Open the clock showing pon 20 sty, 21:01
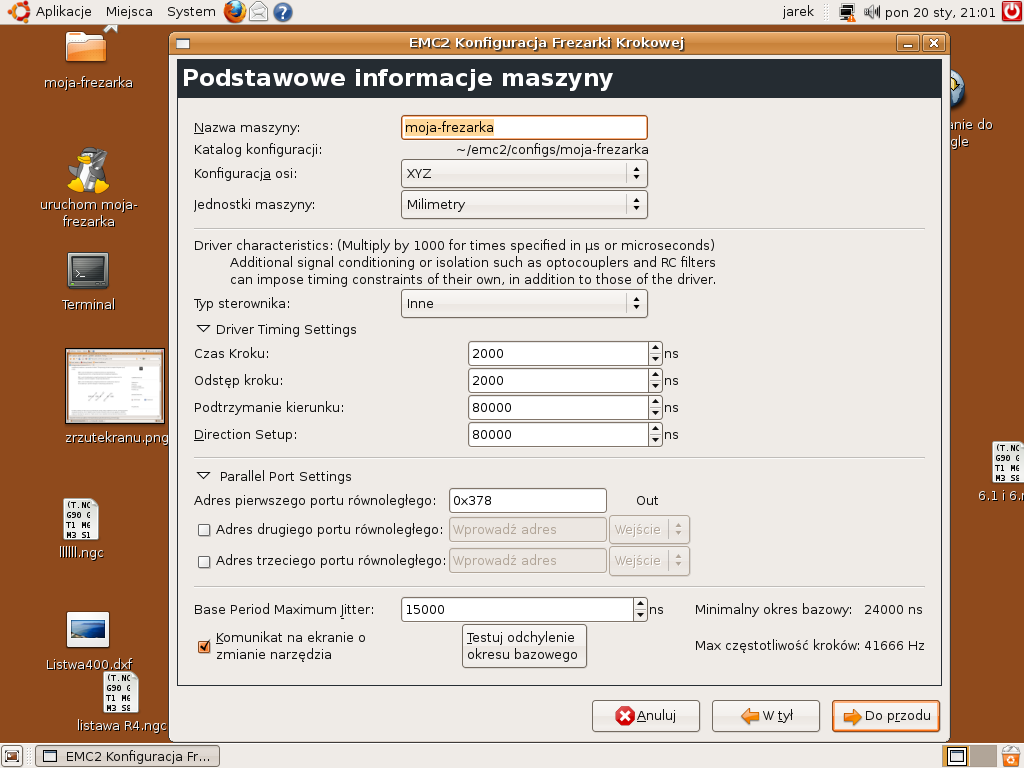The width and height of the screenshot is (1024, 768). click(940, 12)
